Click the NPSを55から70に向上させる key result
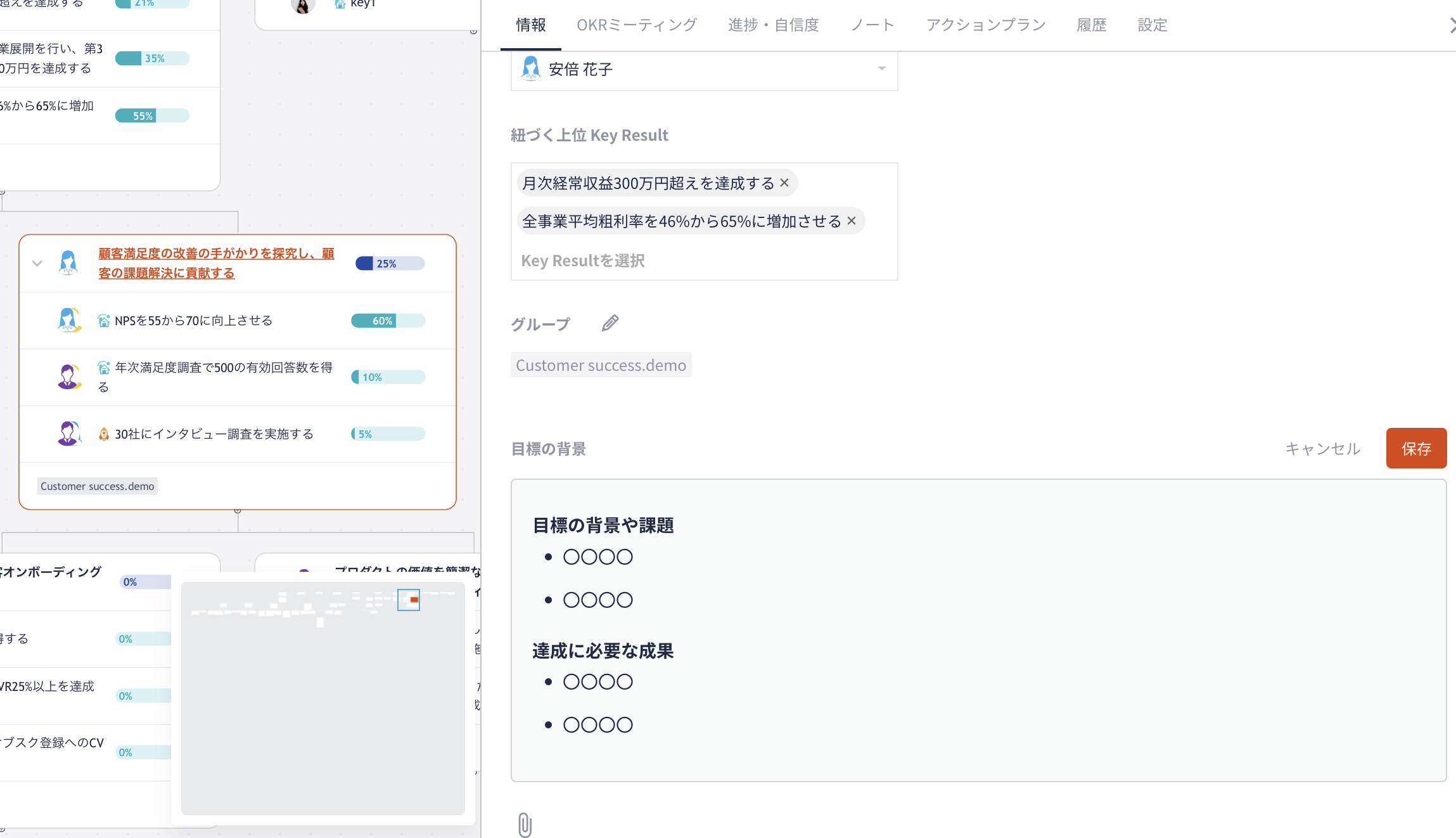Screen dimensions: 1456x838 tap(193, 321)
